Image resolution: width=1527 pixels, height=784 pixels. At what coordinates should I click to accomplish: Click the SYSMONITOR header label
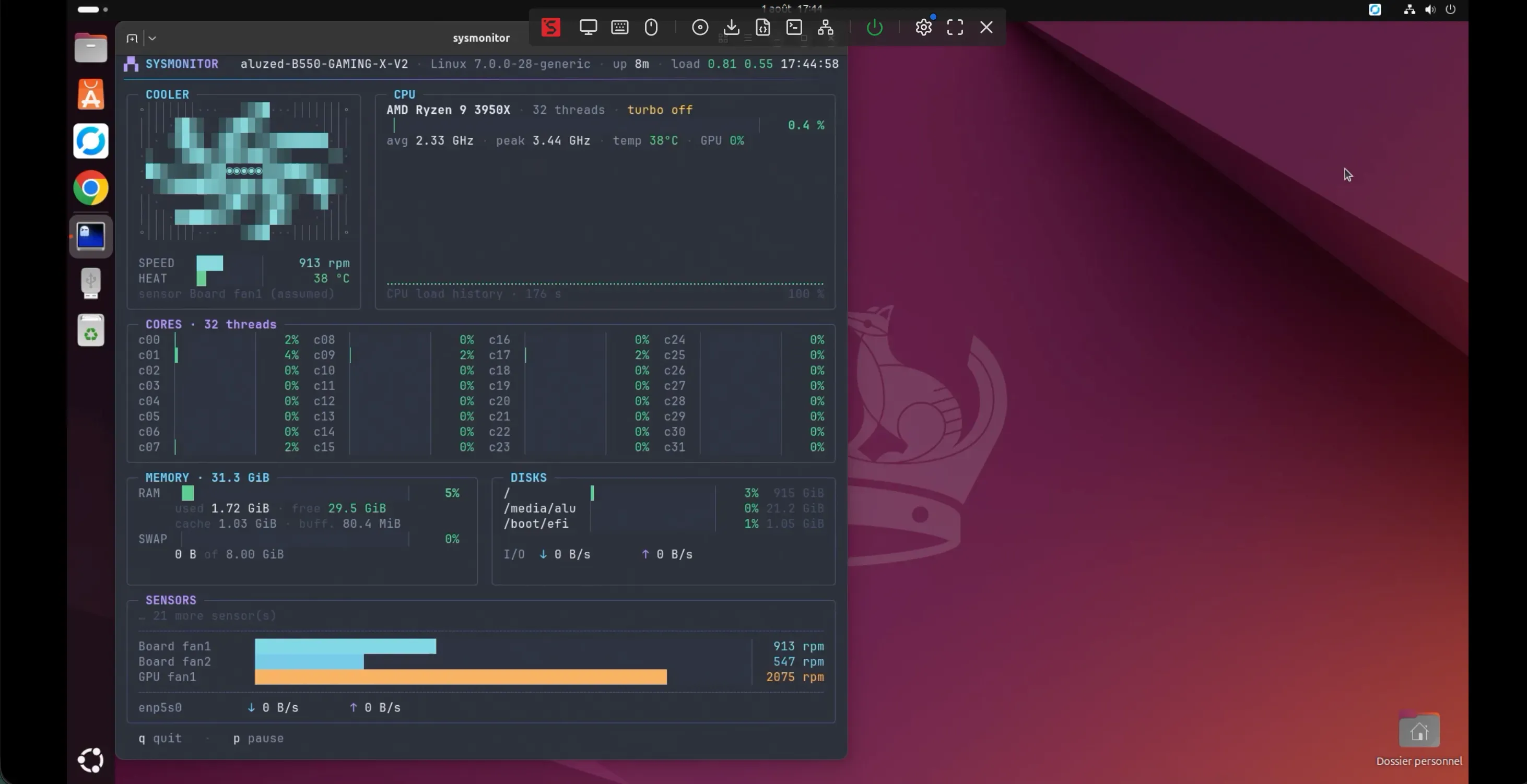(x=182, y=64)
